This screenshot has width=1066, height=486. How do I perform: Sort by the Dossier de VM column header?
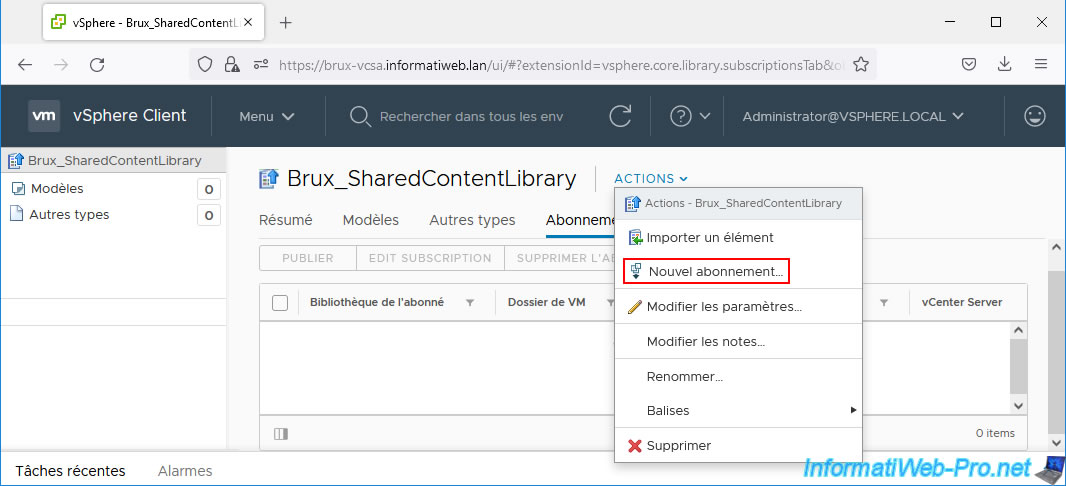(x=547, y=302)
